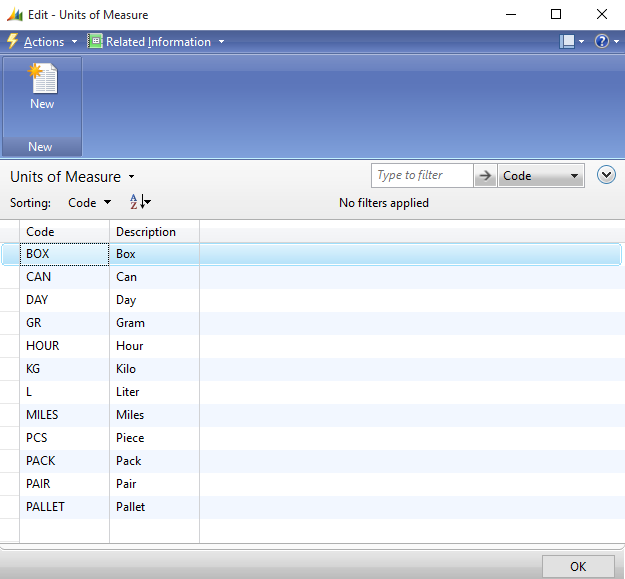
Task: Select the HOUR code cell
Action: (65, 346)
